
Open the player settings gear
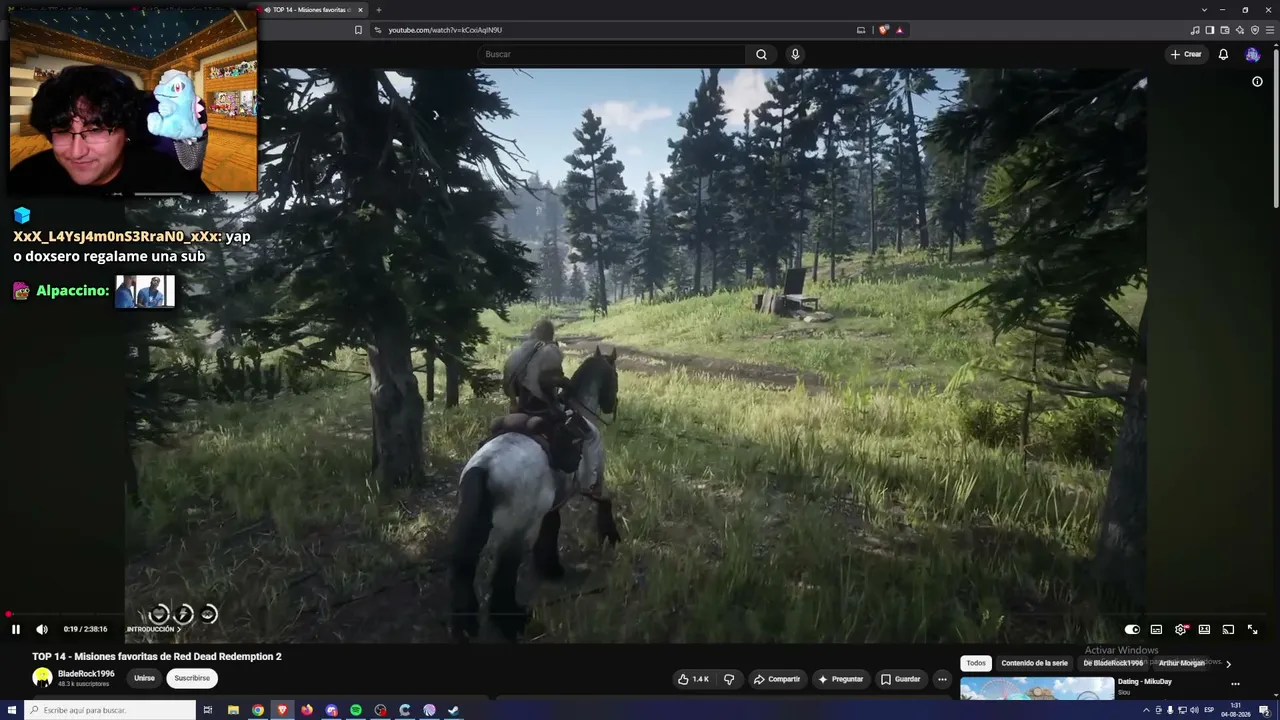click(x=1180, y=630)
